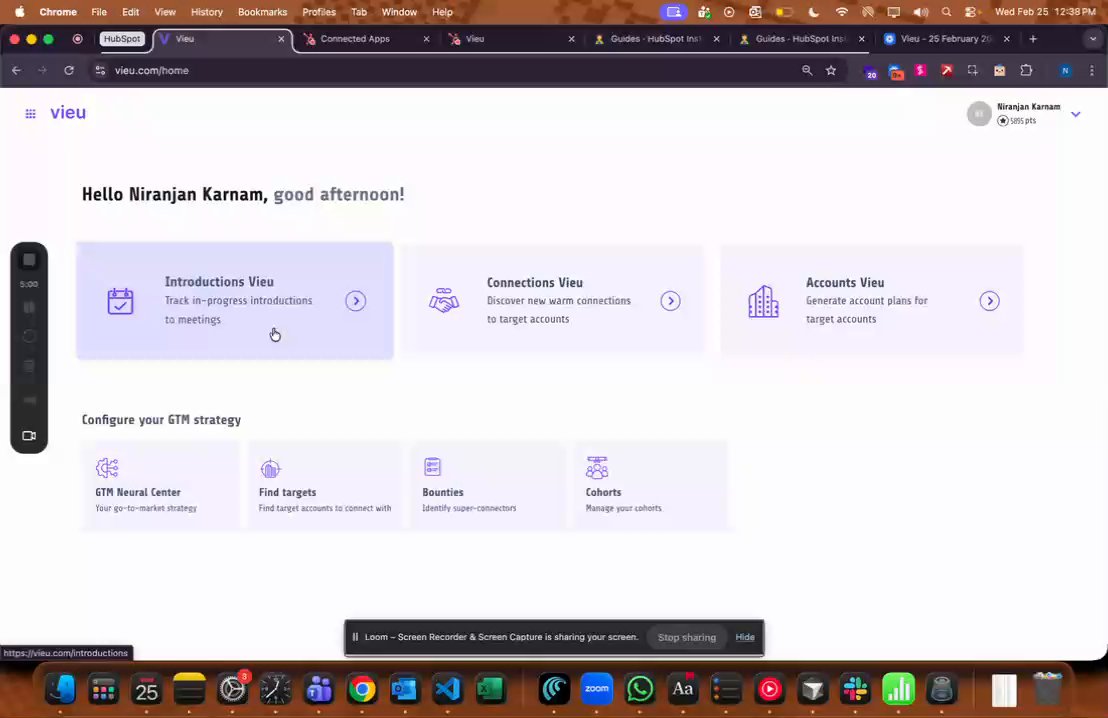Click the vieu.com/home address bar
Image resolution: width=1108 pixels, height=718 pixels.
(151, 70)
